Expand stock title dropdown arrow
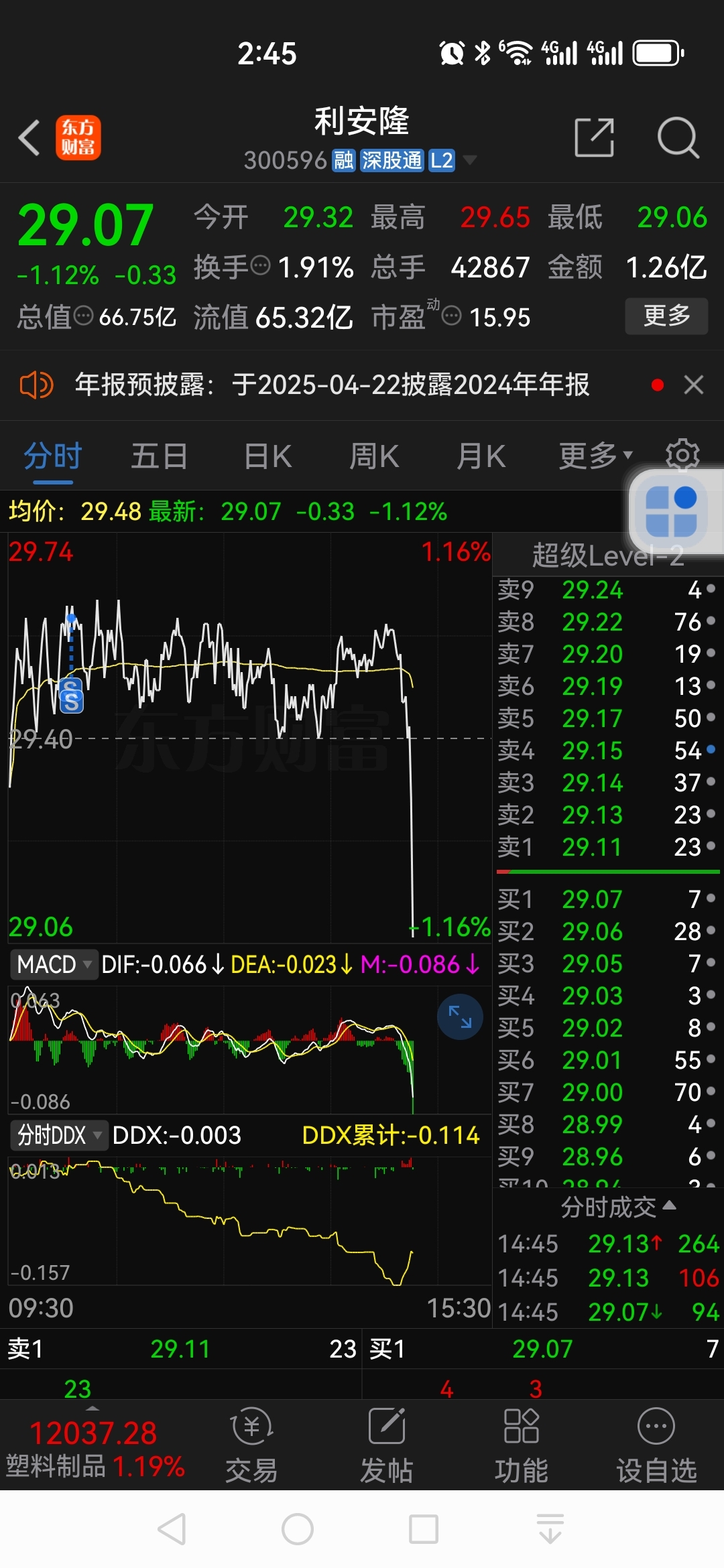The image size is (724, 1568). [x=470, y=160]
